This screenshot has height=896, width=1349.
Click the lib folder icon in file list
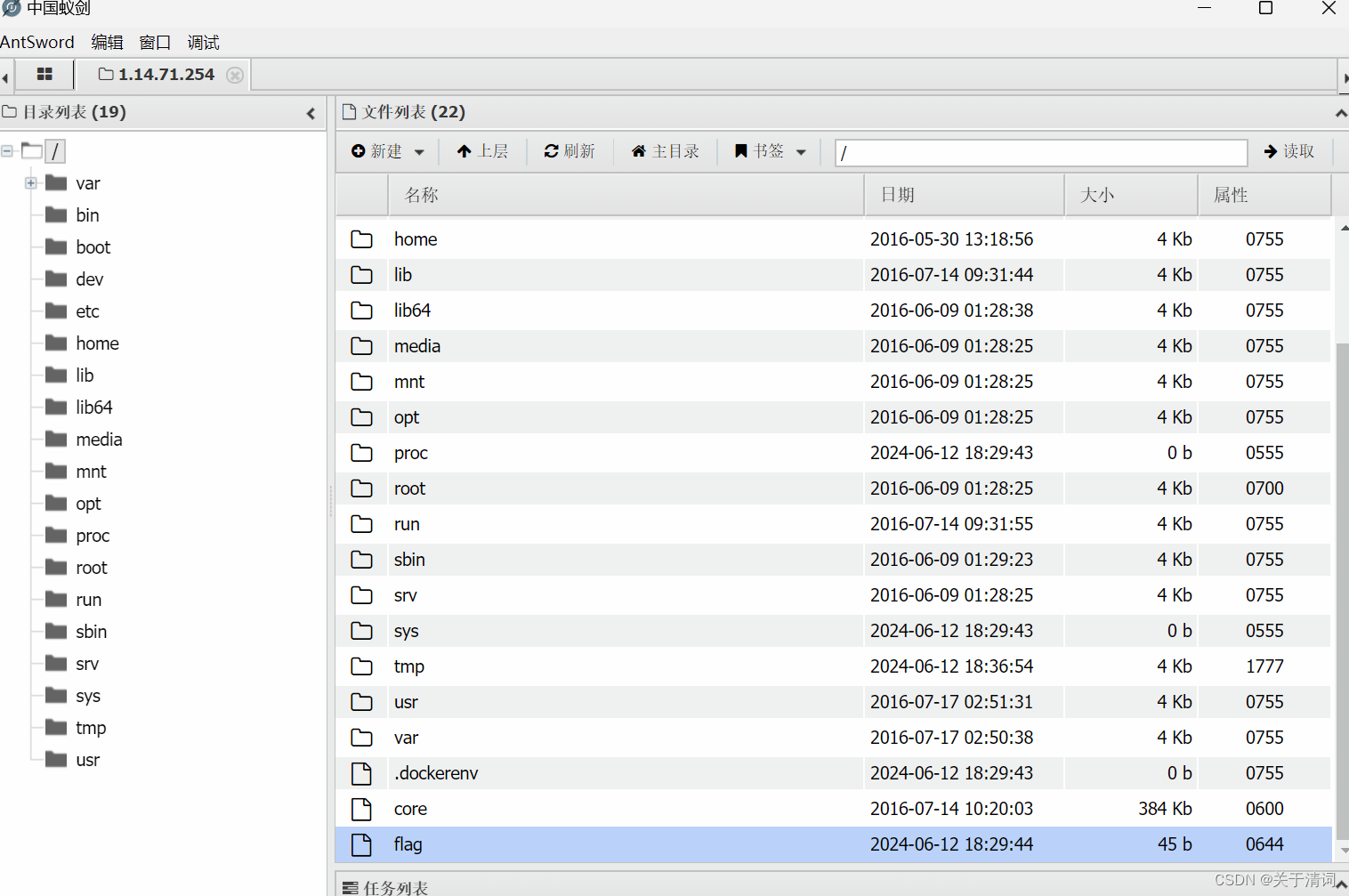361,275
